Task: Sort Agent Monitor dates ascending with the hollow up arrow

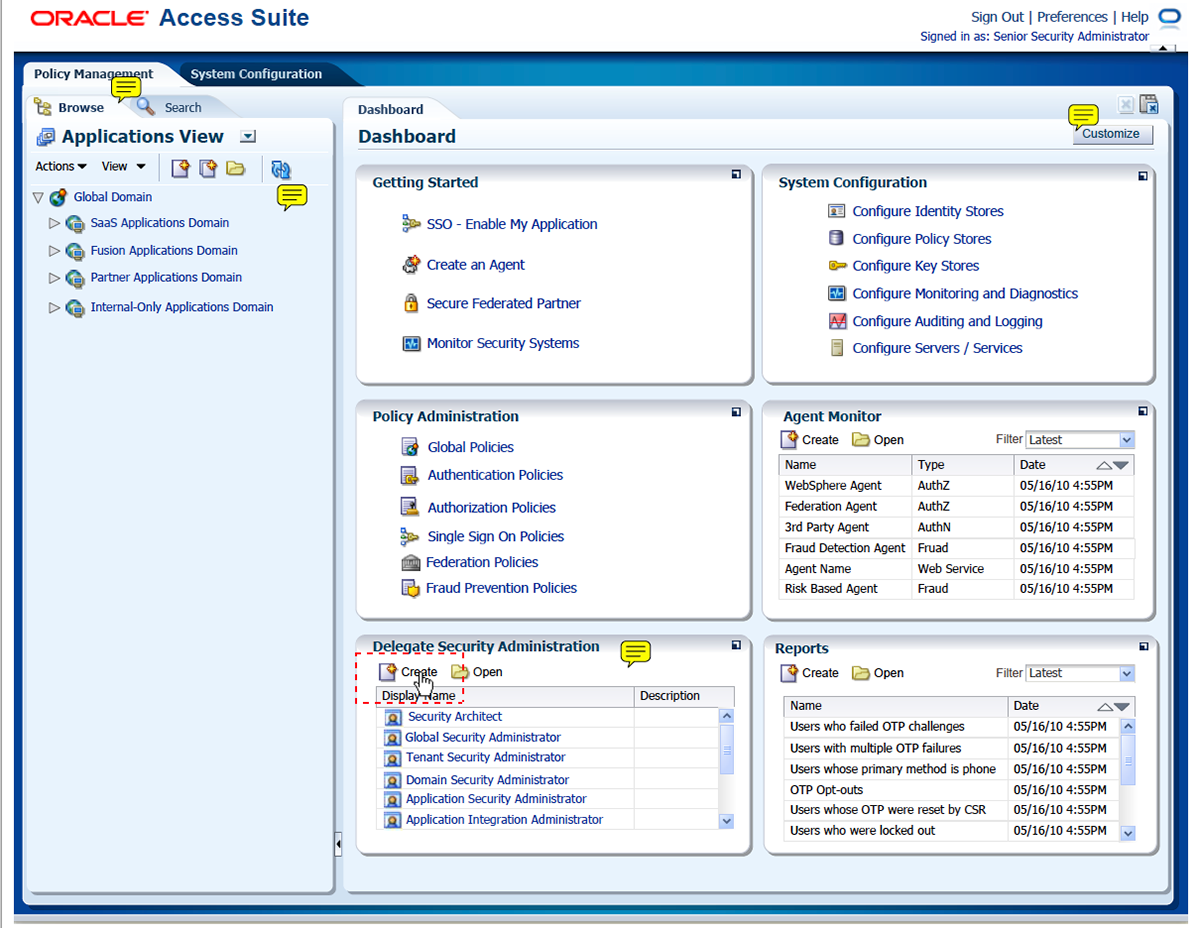Action: (x=1104, y=465)
